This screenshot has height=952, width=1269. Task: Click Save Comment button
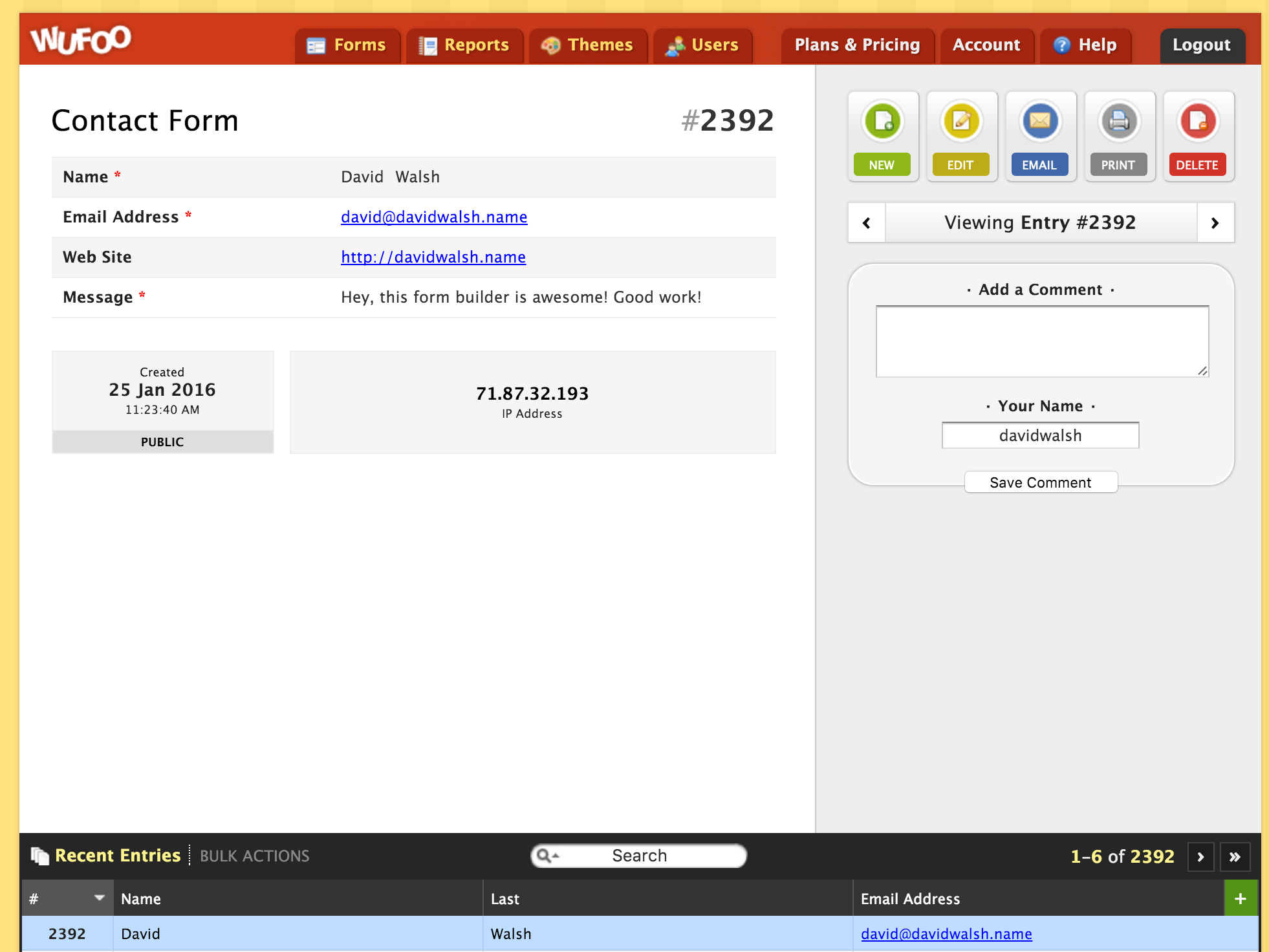click(1041, 482)
